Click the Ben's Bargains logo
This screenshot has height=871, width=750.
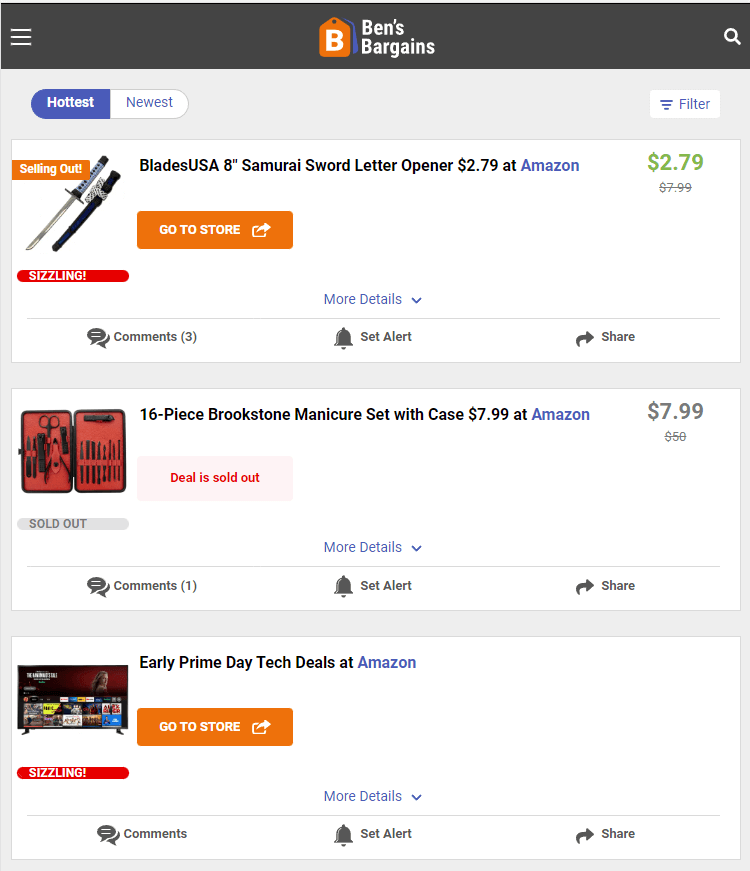point(377,37)
